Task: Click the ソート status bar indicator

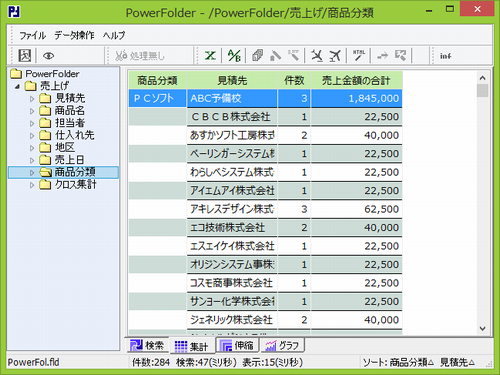Action: click(419, 362)
